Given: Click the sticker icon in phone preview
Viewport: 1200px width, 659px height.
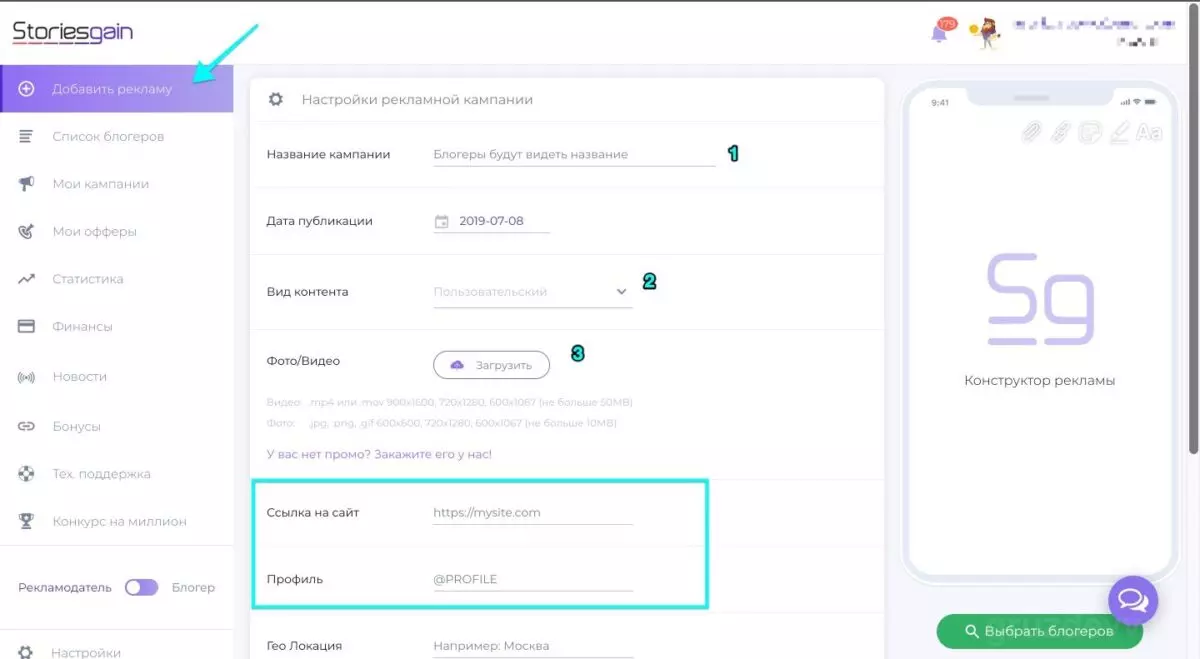Looking at the screenshot, I should point(1091,132).
